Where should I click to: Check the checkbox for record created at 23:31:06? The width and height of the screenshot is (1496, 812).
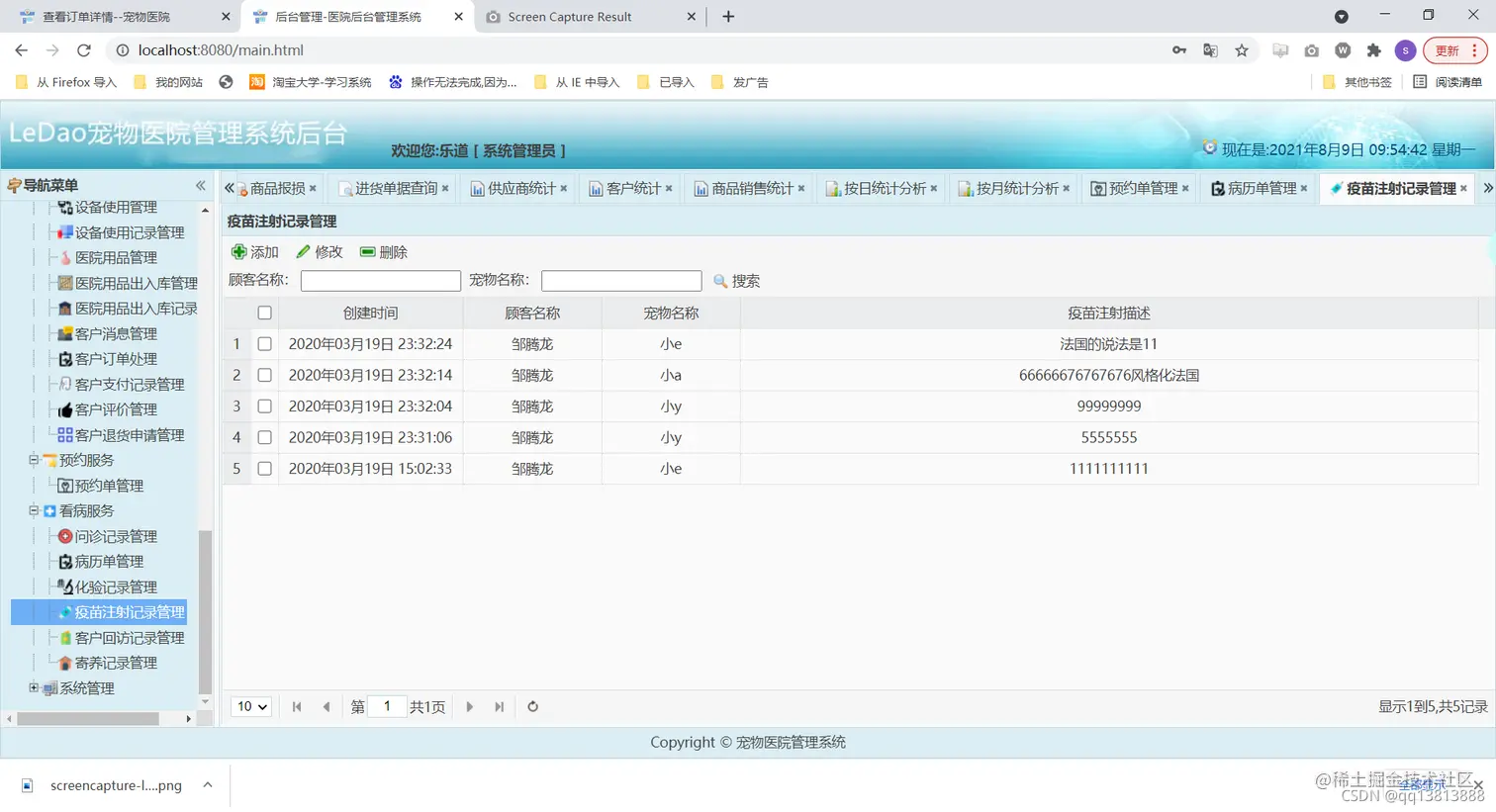(264, 437)
